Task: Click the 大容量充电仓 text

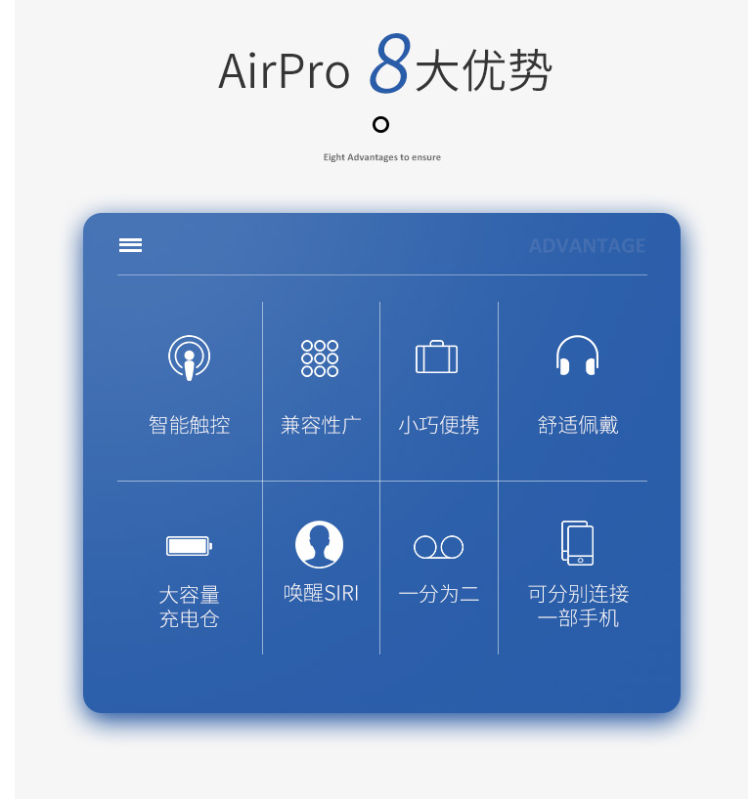Action: tap(189, 606)
